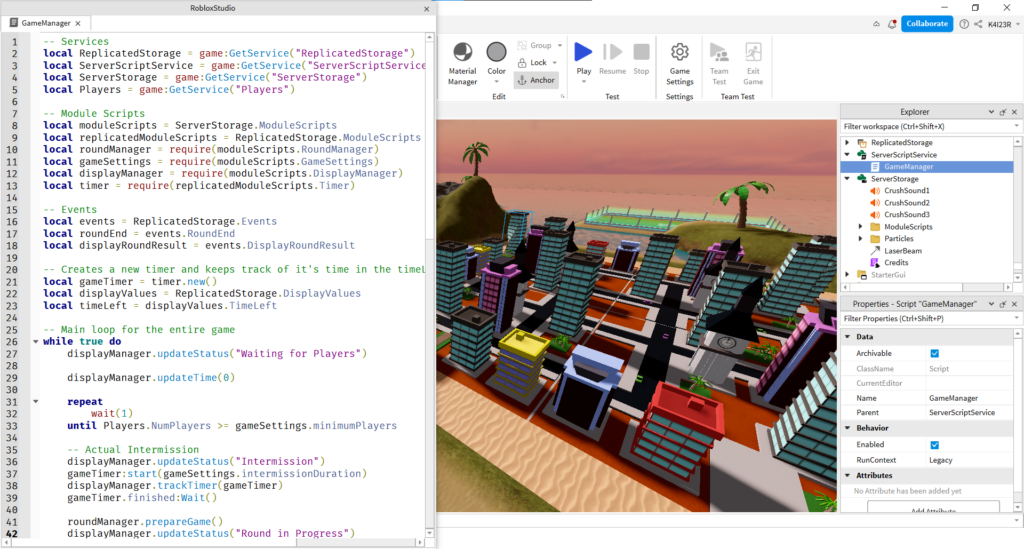Close the Properties panel
The width and height of the screenshot is (1024, 549).
click(1014, 304)
